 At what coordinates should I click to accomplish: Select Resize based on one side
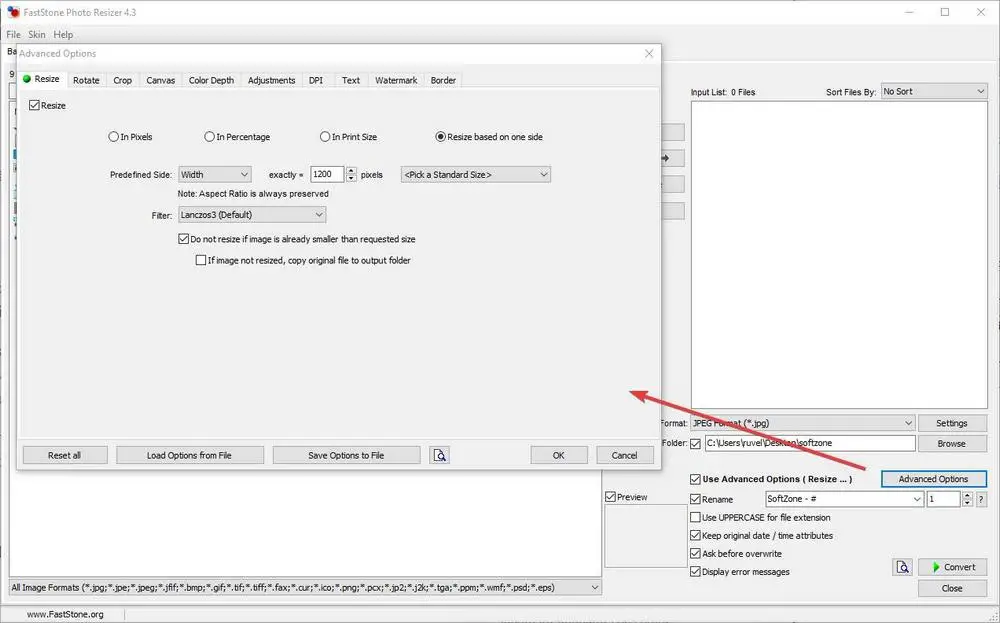pyautogui.click(x=440, y=136)
